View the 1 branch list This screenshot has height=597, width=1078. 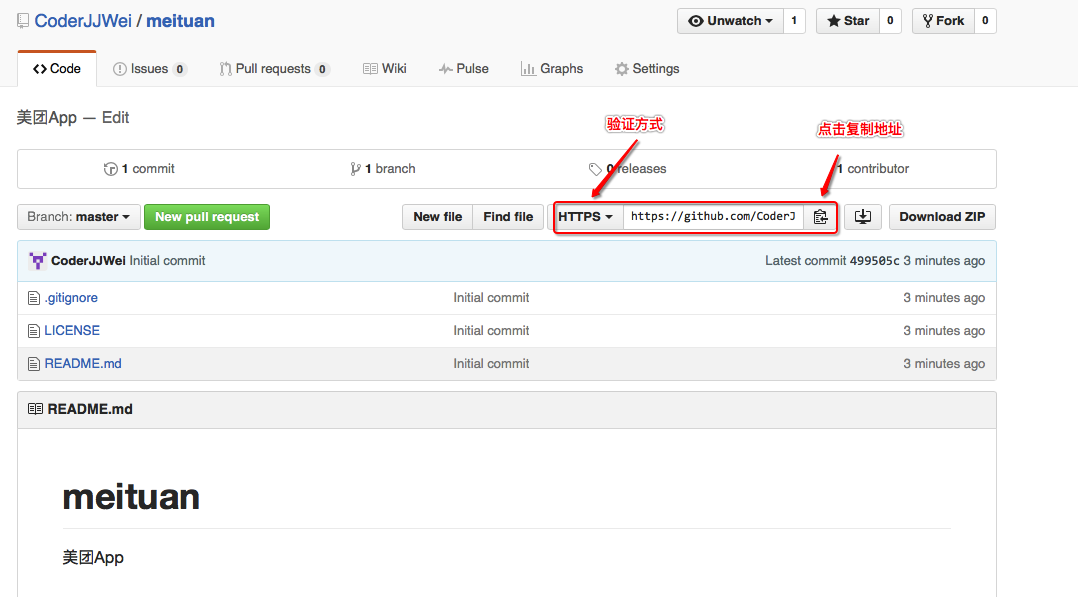click(383, 169)
